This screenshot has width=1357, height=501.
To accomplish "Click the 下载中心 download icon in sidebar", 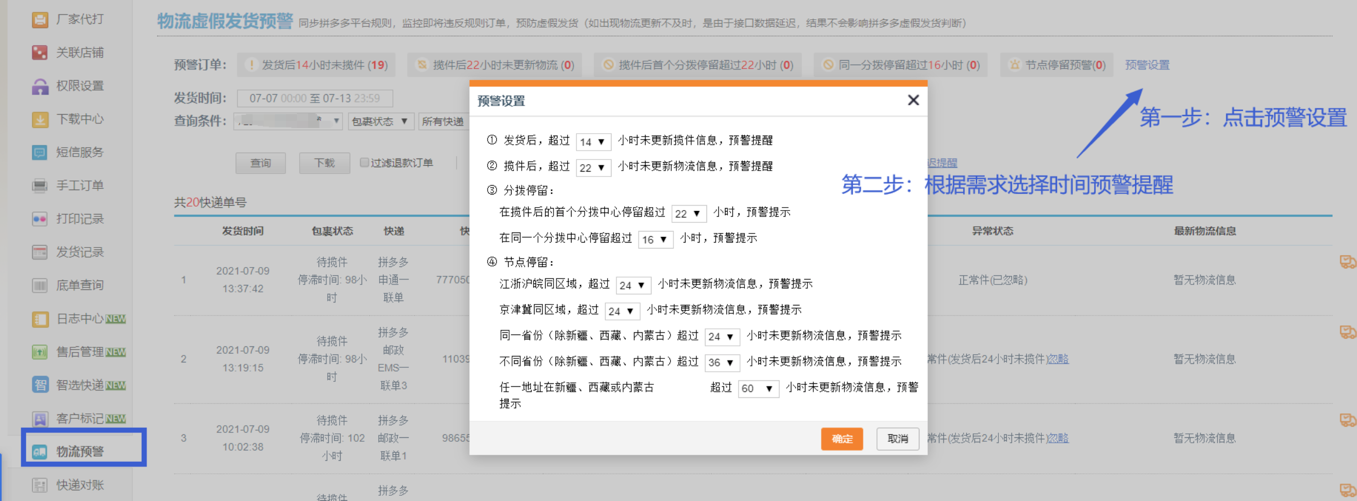I will tap(40, 119).
